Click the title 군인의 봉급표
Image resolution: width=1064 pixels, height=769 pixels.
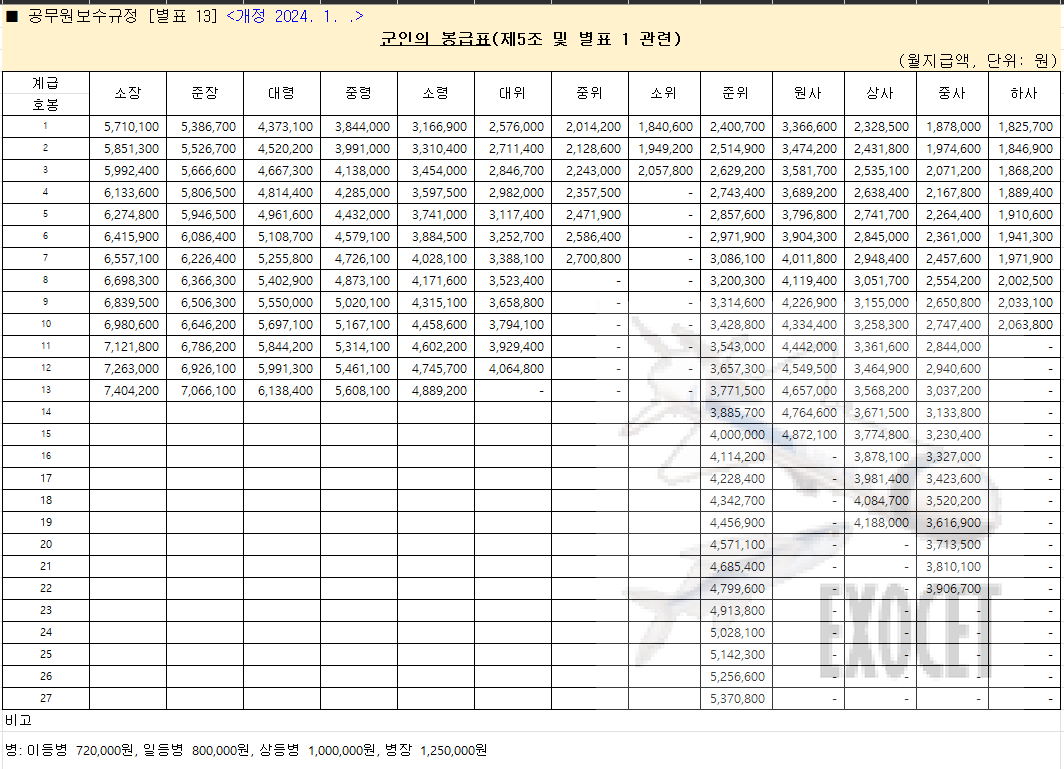click(435, 39)
